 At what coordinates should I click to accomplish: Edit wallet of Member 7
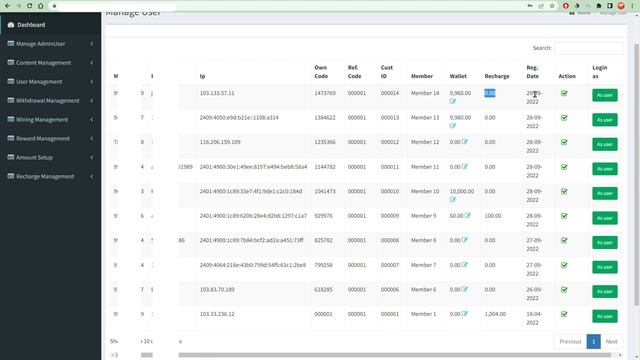pos(464,265)
